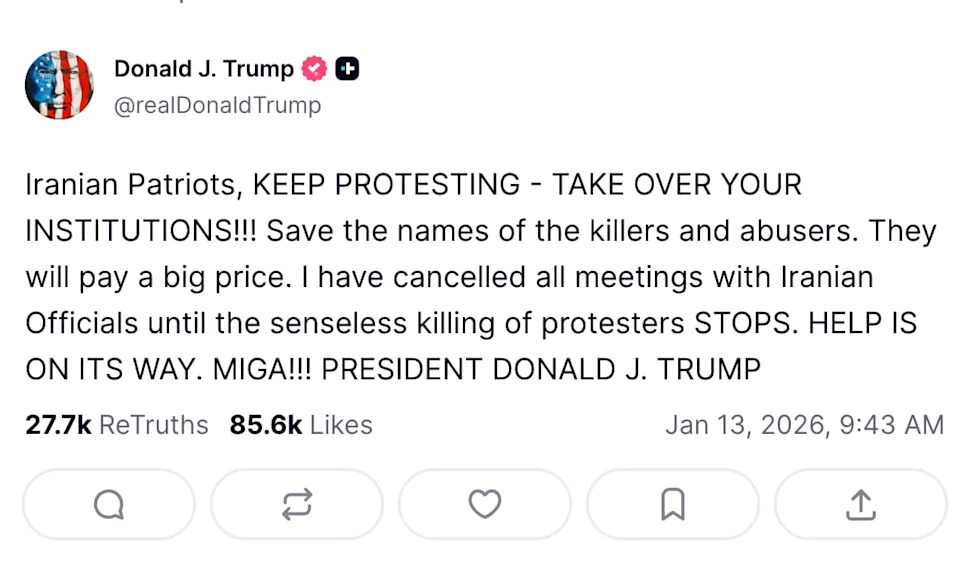This screenshot has width=960, height=566.
Task: Click the word INSTITUTIONS!!! in the post
Action: [141, 231]
